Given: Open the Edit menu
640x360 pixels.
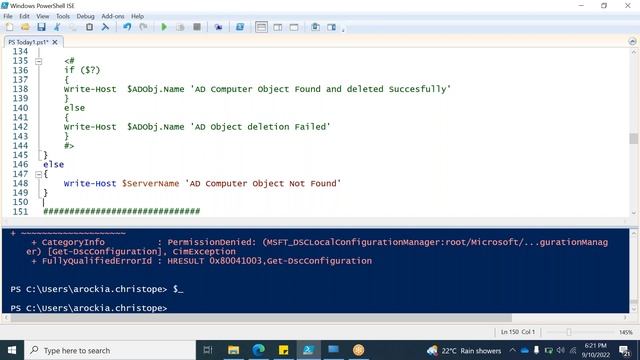Looking at the screenshot, I should click(24, 16).
